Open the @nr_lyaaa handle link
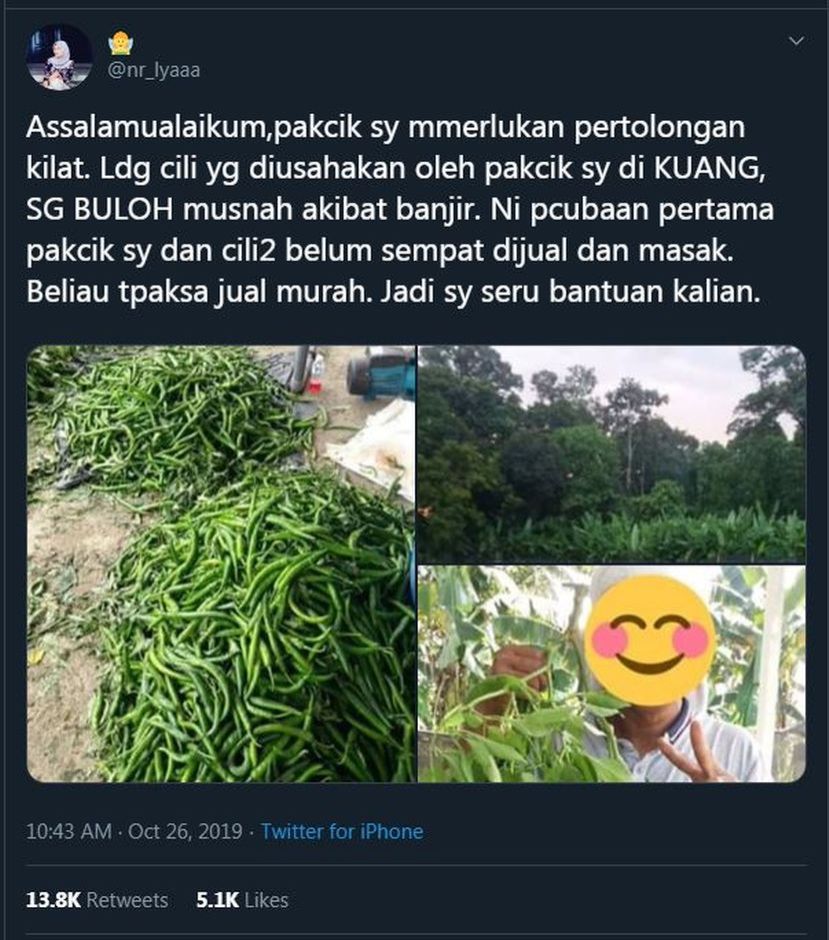Screen dimensions: 829x940 (x=154, y=70)
